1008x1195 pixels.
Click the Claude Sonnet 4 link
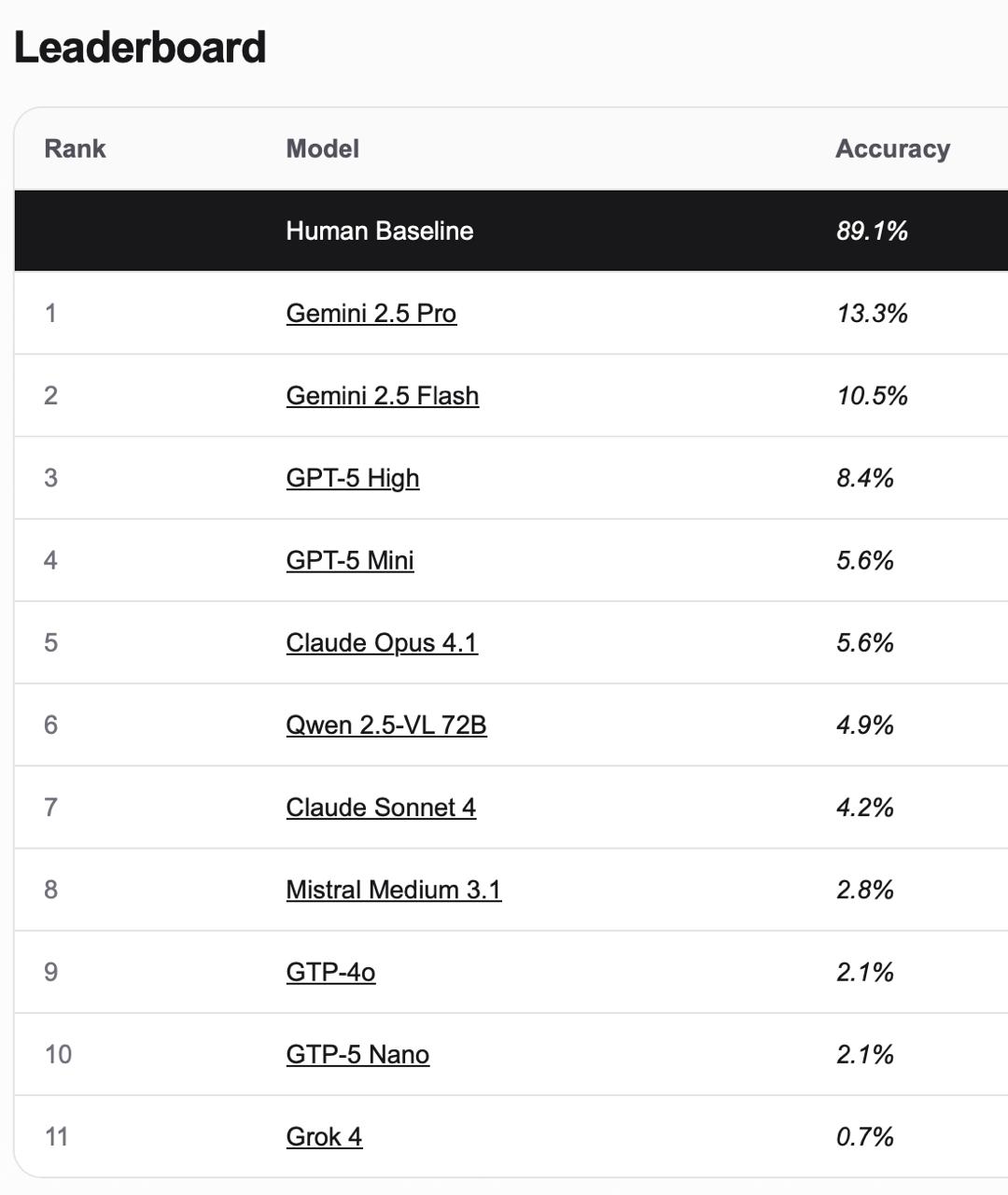coord(380,808)
